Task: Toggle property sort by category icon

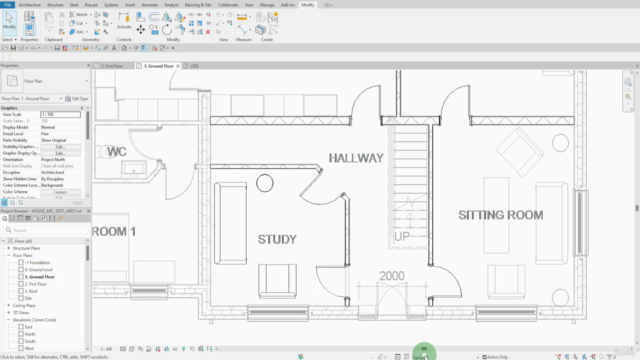Action: [4, 202]
